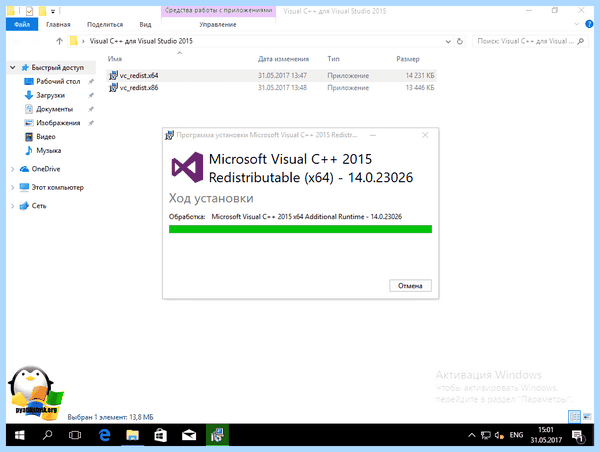Switch to large icons view layout

point(587,417)
